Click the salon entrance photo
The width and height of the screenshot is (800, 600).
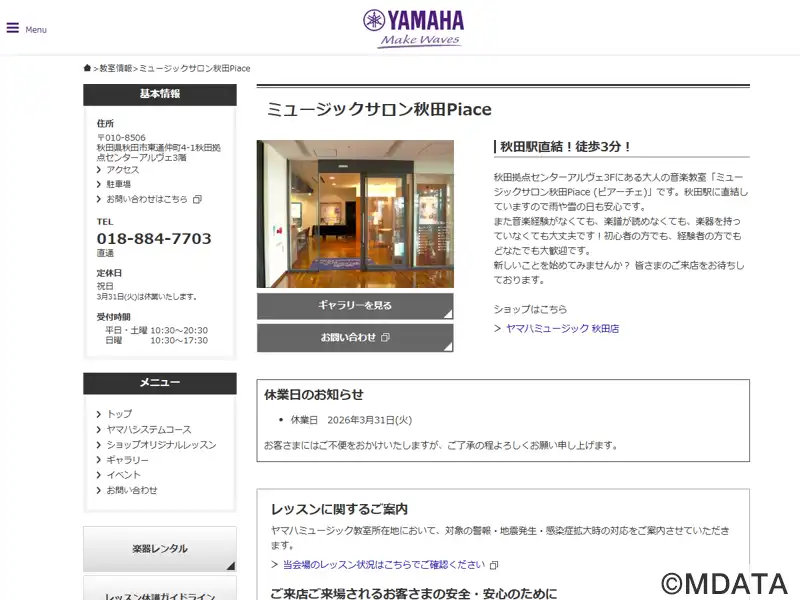click(355, 214)
